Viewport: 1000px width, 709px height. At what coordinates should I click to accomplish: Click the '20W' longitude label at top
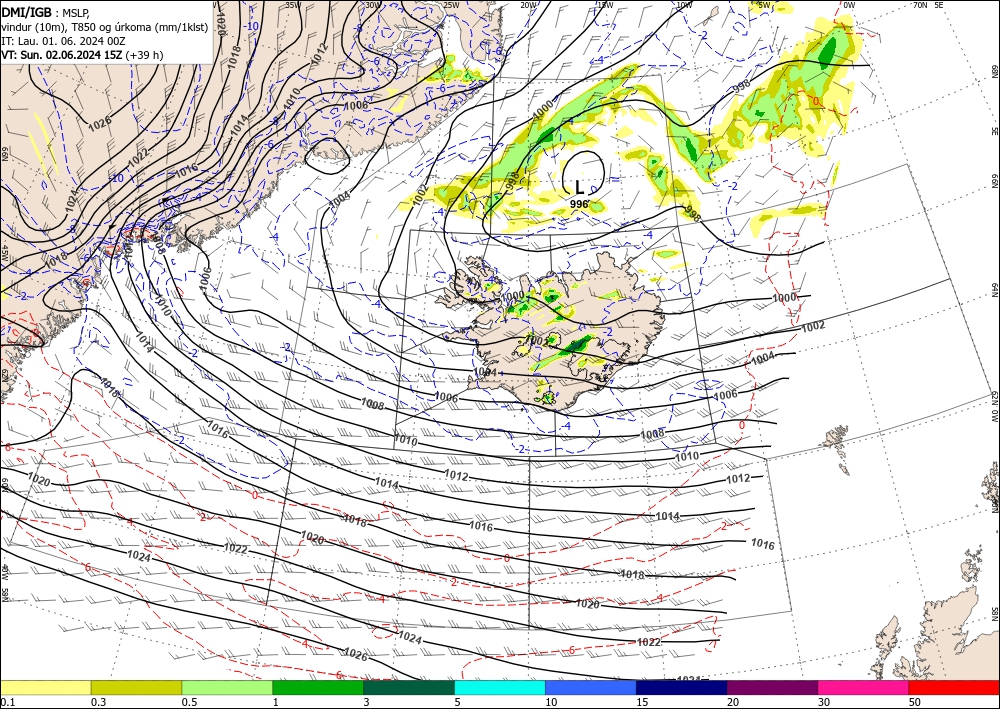click(x=528, y=5)
